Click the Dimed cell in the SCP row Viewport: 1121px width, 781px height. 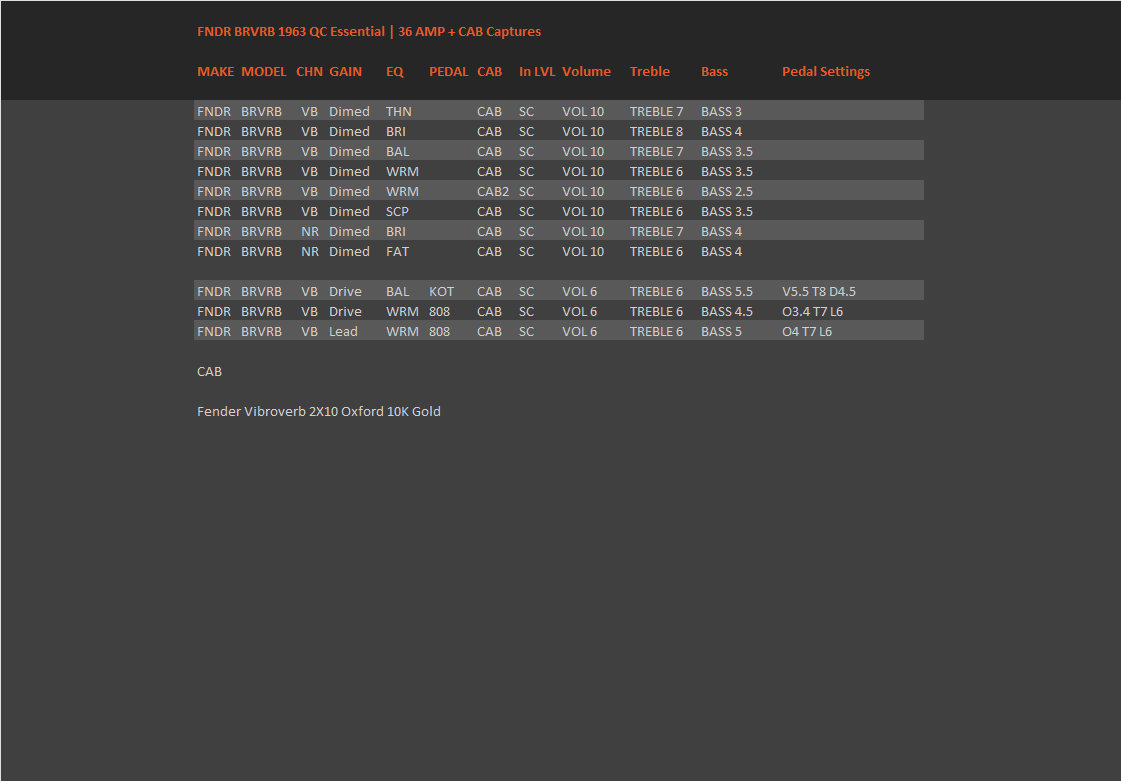tap(350, 212)
